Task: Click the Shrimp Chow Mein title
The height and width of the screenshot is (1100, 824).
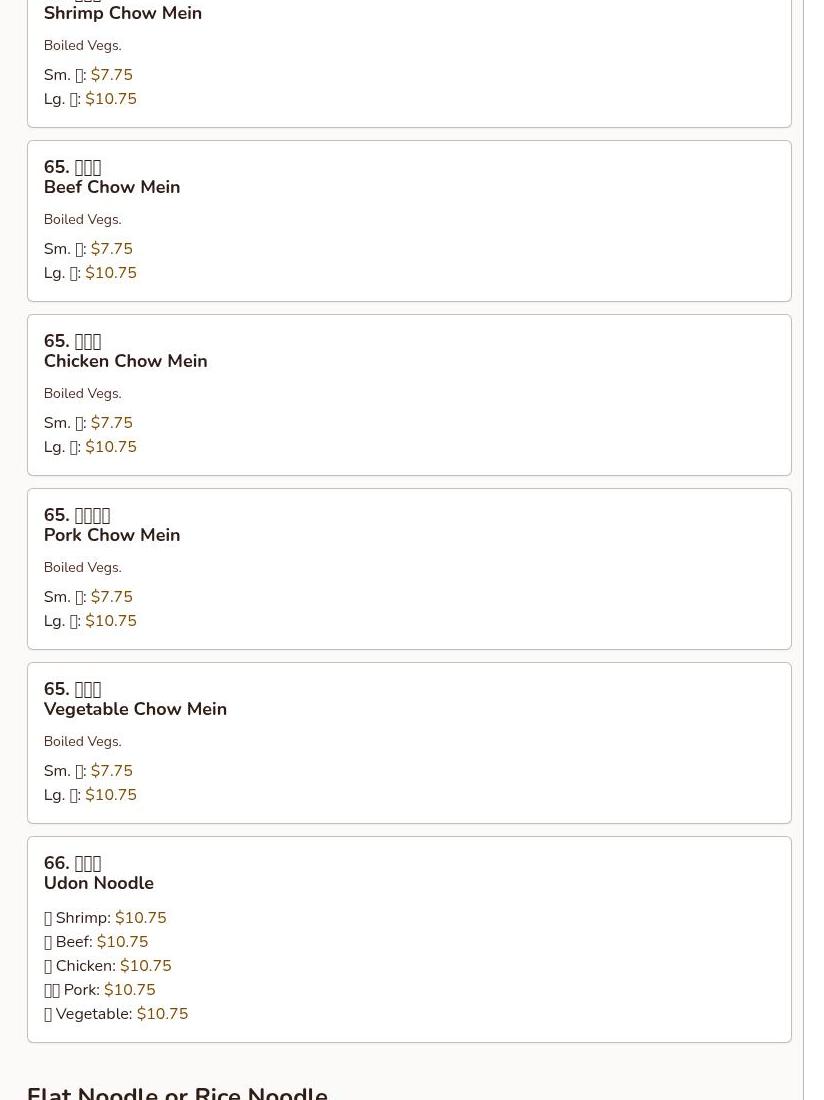Action: [x=123, y=13]
